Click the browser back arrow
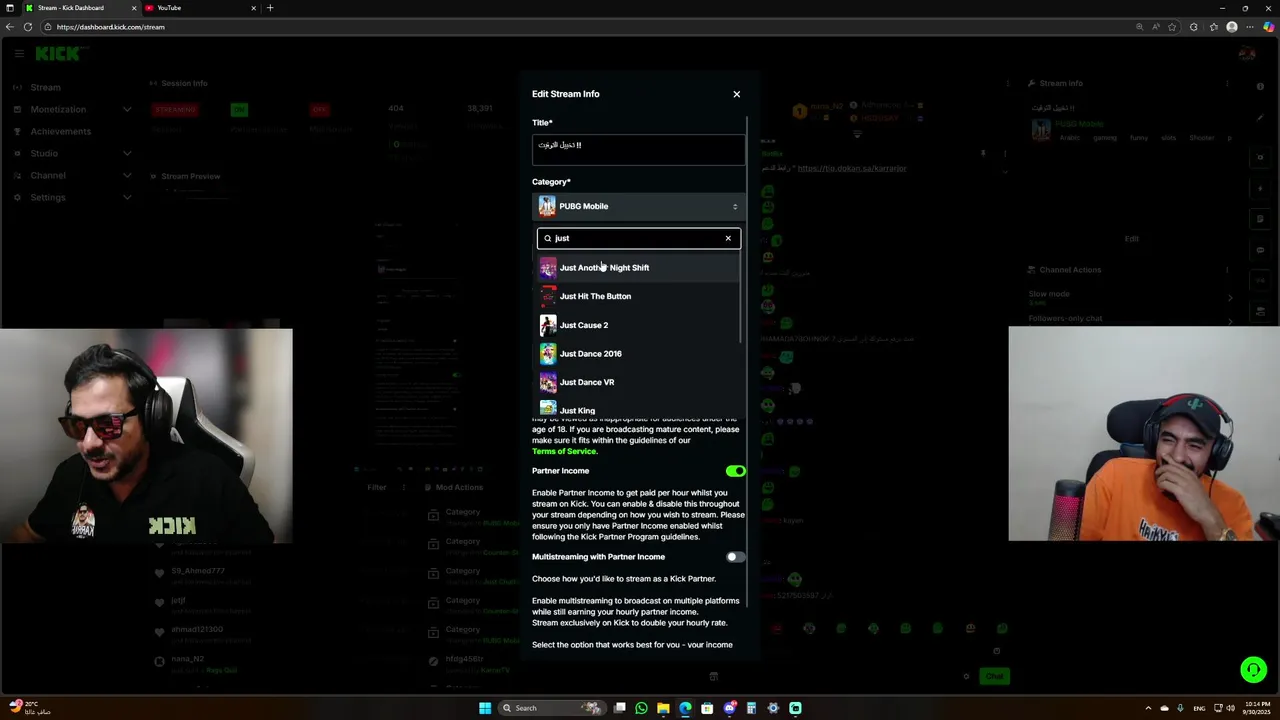Screen dimensions: 1280x720 point(10,27)
